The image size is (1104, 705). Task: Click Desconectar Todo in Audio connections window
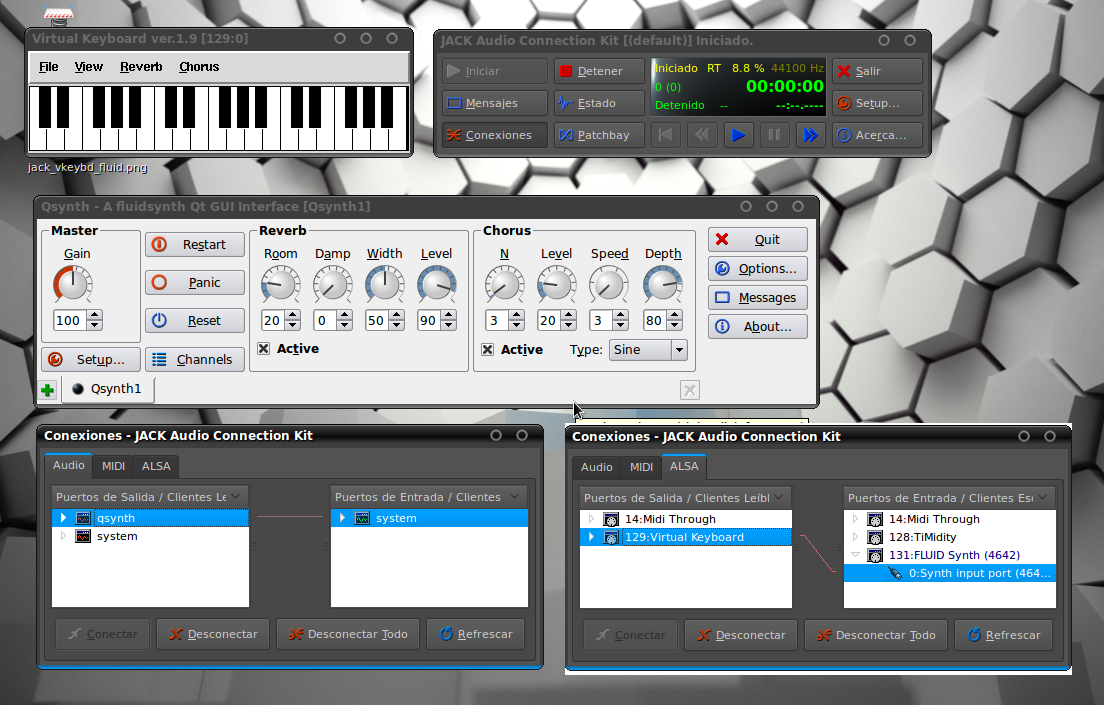point(348,634)
